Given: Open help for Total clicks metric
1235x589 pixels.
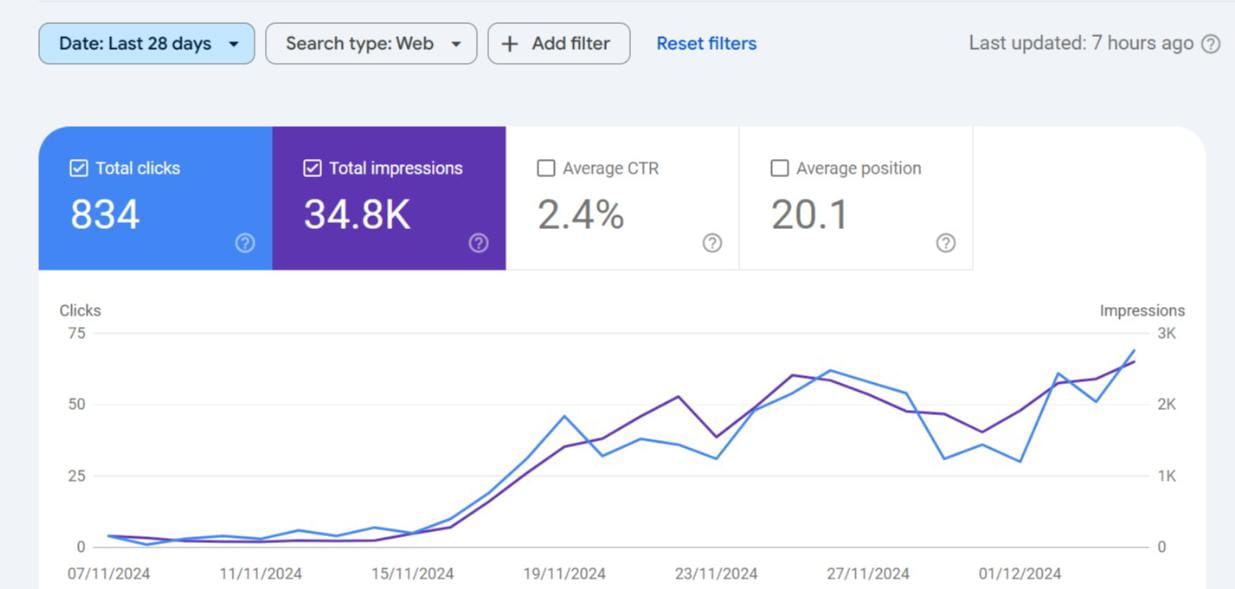Looking at the screenshot, I should [245, 243].
